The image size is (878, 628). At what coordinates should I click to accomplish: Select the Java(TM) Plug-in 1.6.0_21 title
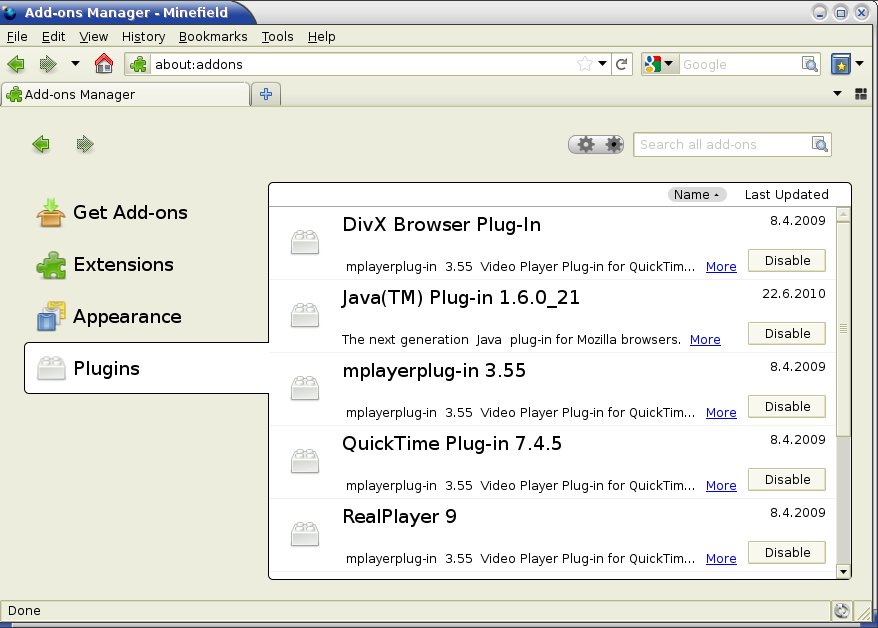pyautogui.click(x=461, y=298)
